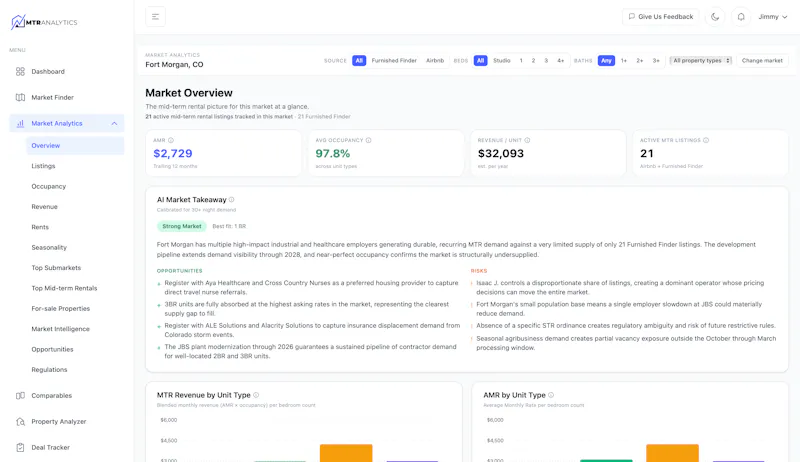
Task: Open All property types dropdown
Action: [701, 61]
